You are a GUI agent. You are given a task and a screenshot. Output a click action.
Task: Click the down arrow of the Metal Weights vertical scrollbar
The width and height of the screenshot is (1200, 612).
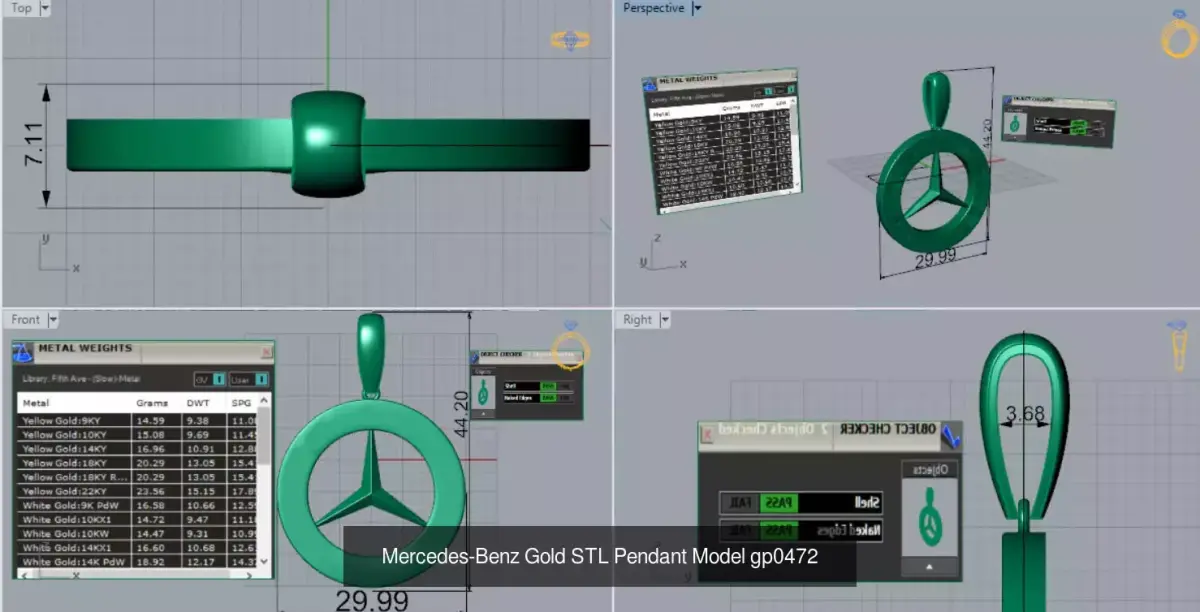[264, 563]
